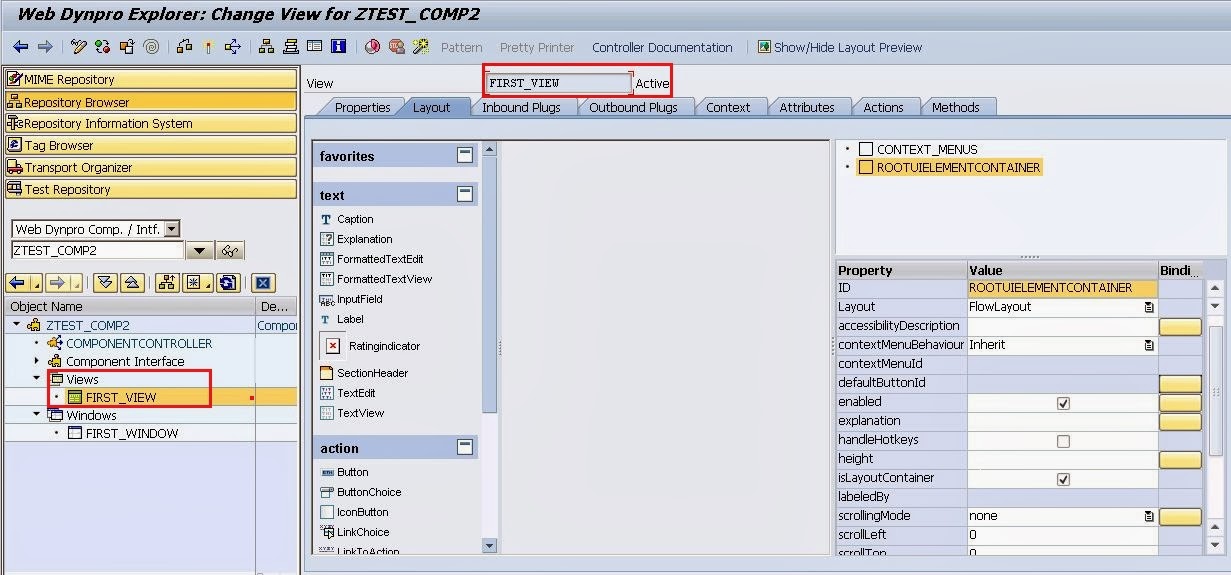Click the palette scrollbar down arrow
This screenshot has height=575, width=1231.
(489, 546)
